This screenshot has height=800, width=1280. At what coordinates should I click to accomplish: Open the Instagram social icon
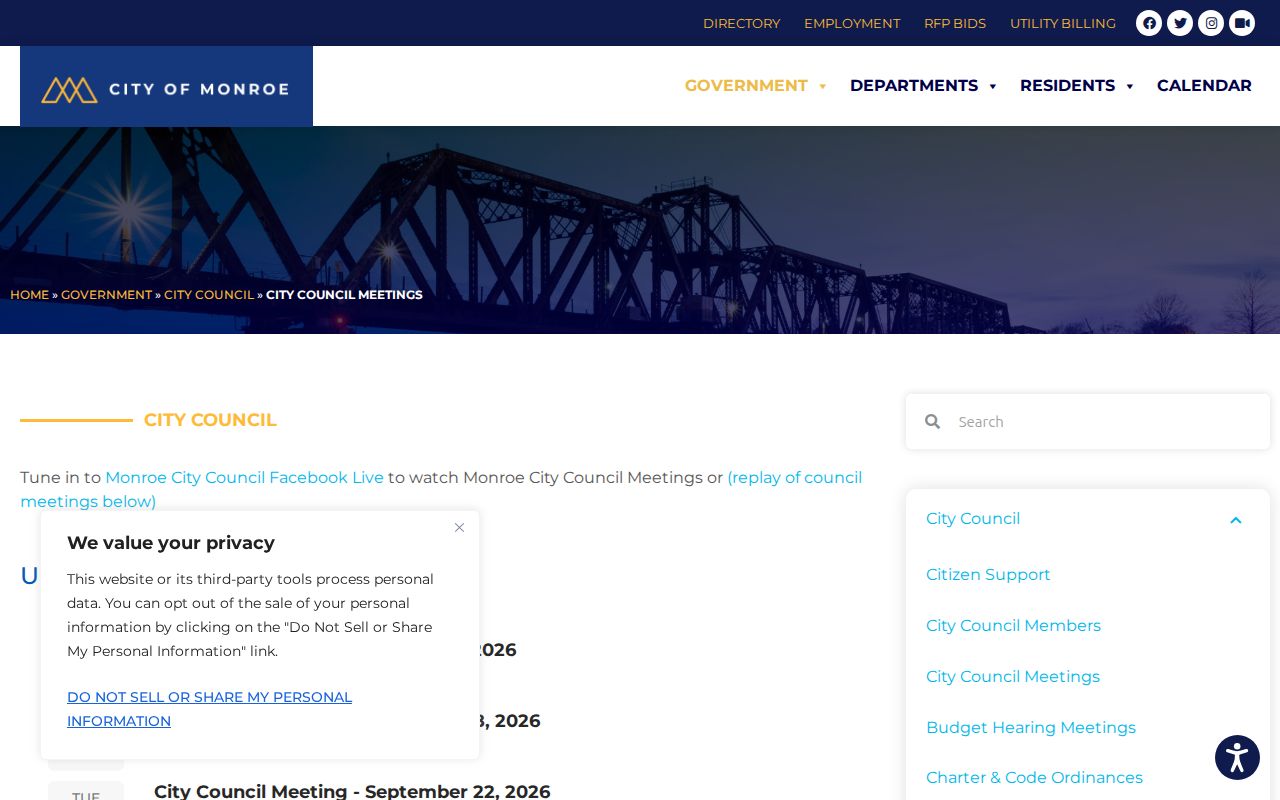[x=1211, y=23]
